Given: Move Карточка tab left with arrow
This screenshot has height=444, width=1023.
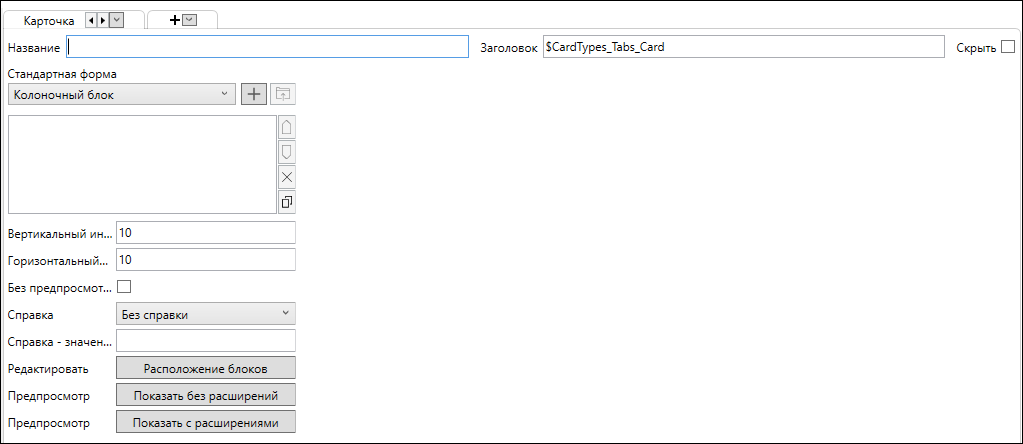Looking at the screenshot, I should [x=92, y=20].
